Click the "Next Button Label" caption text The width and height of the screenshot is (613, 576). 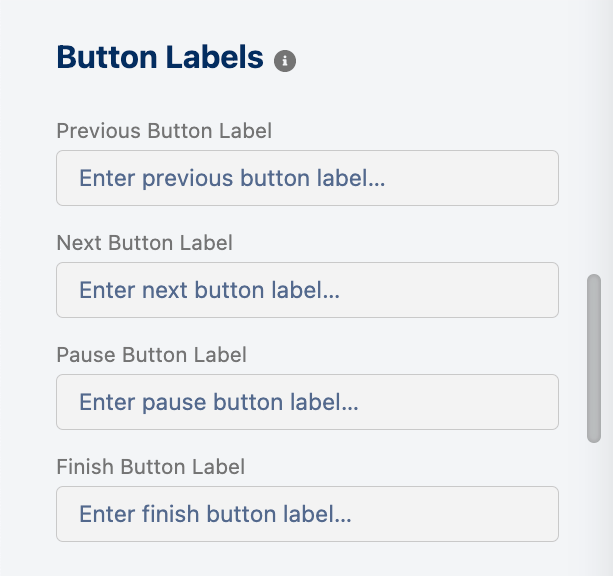pos(144,243)
